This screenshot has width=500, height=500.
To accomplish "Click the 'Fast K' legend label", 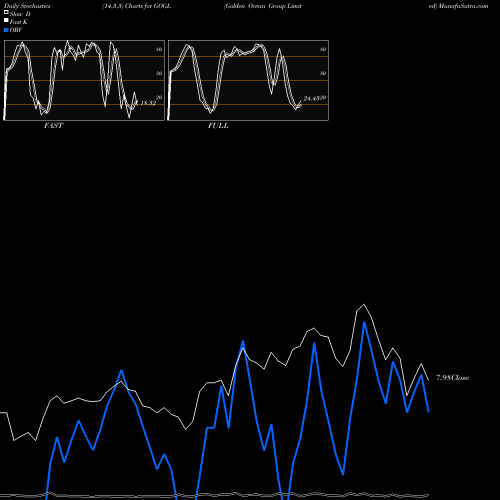I will pyautogui.click(x=19, y=22).
